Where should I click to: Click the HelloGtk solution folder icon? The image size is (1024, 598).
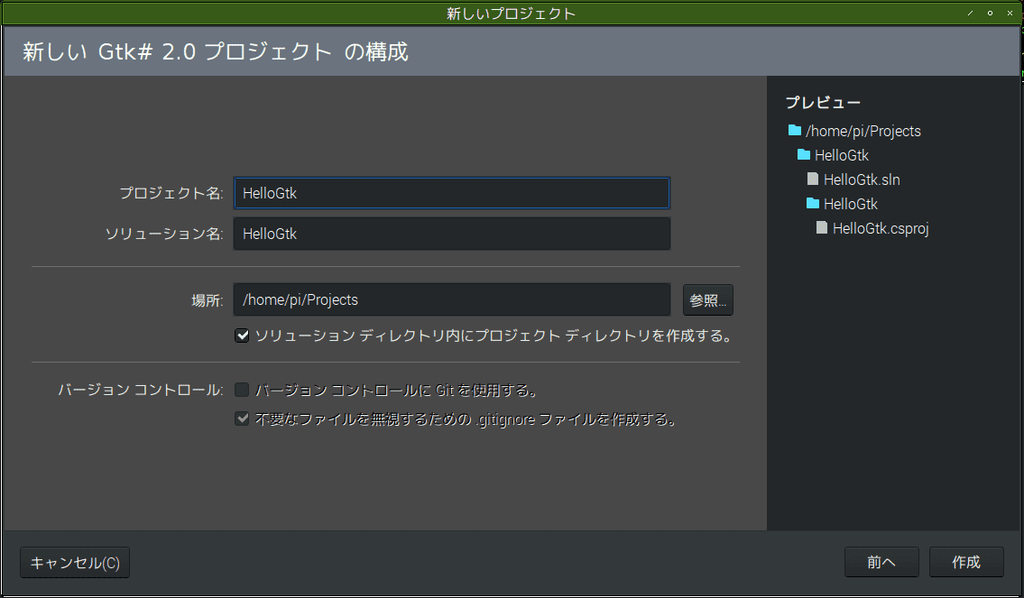(x=804, y=155)
